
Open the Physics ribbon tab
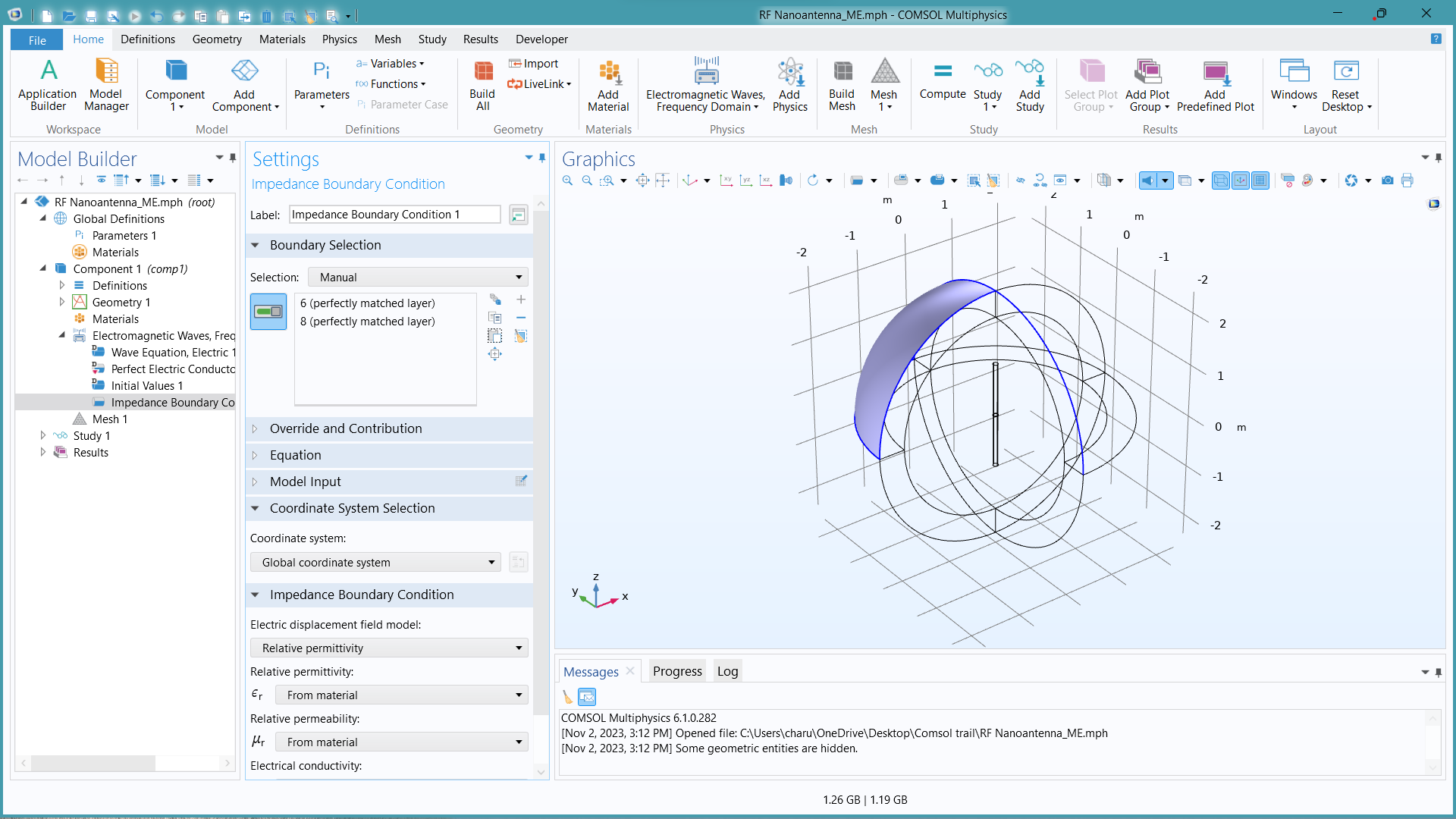coord(339,39)
